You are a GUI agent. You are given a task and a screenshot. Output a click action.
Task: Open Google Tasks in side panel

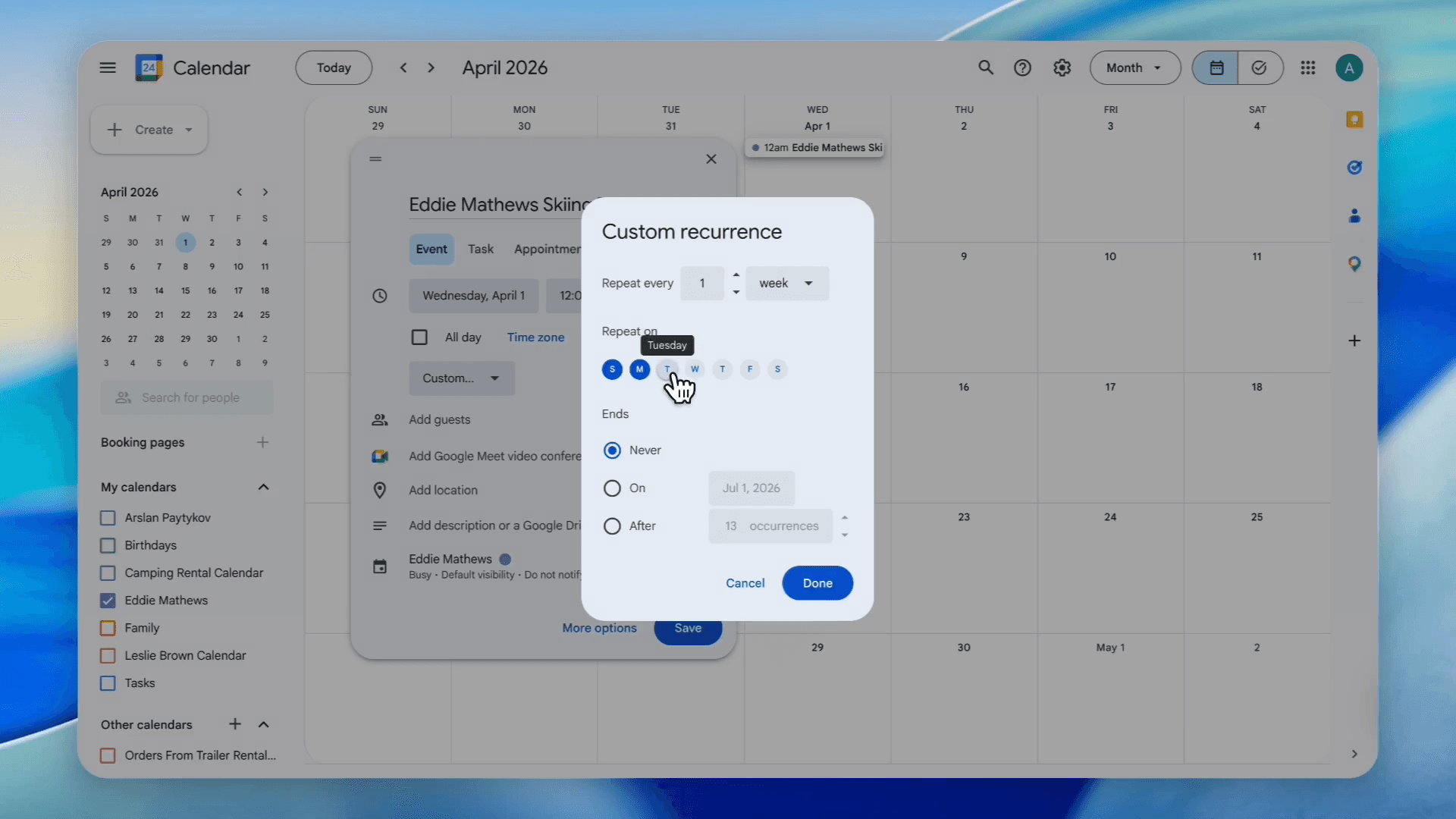pyautogui.click(x=1354, y=168)
